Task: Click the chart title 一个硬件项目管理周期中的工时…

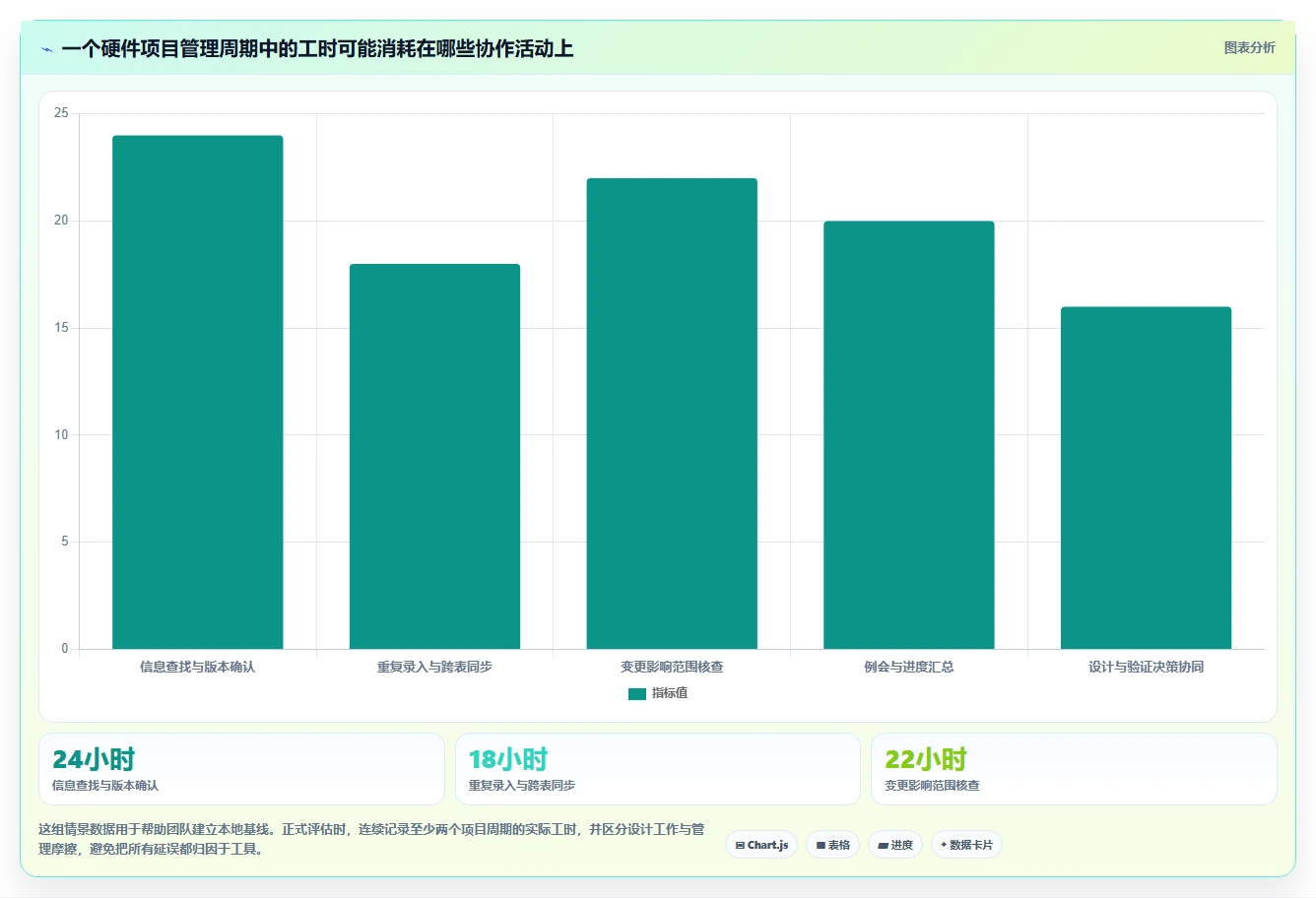Action: point(317,48)
